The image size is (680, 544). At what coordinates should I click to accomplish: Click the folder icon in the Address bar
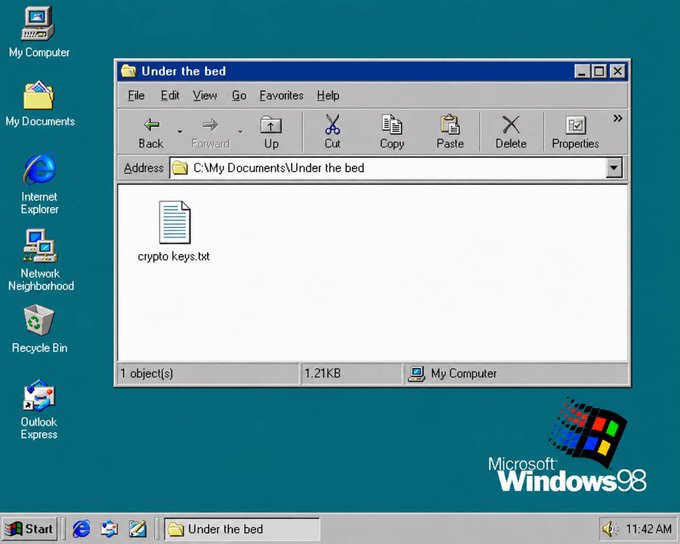click(180, 168)
